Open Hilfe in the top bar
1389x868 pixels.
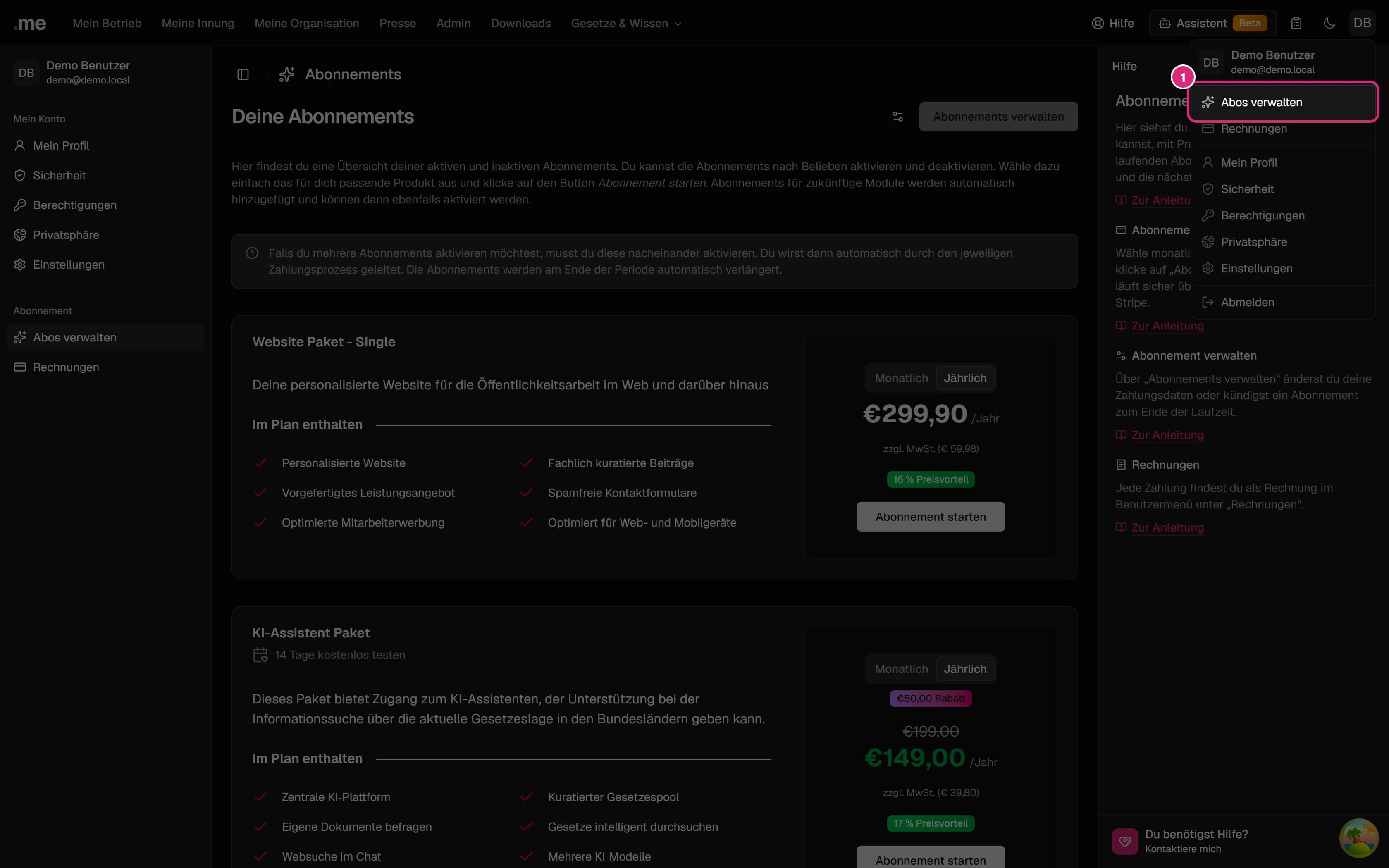click(1112, 24)
